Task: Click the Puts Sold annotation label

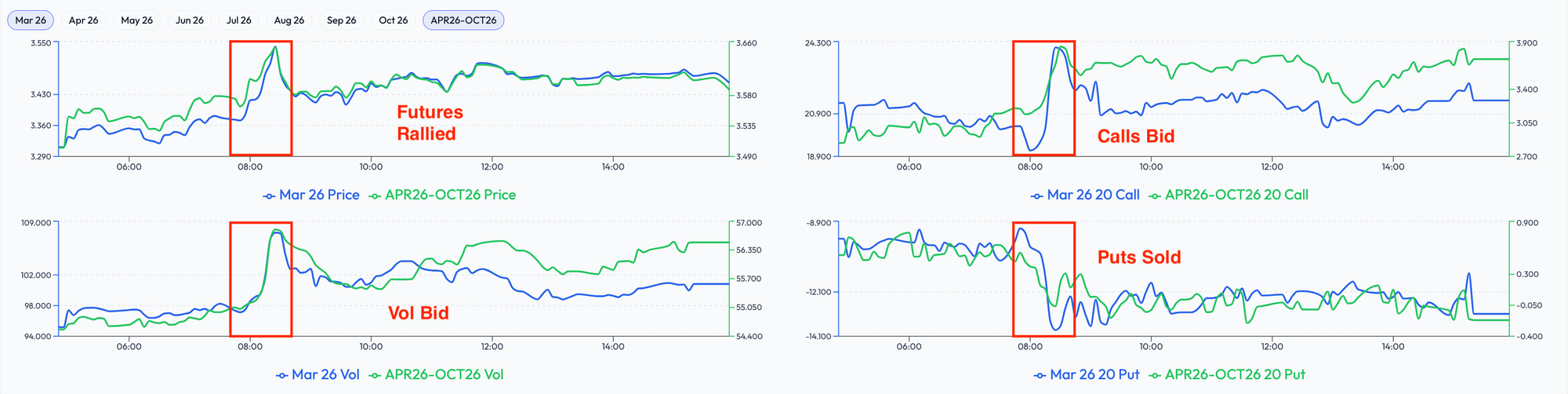Action: point(1138,257)
